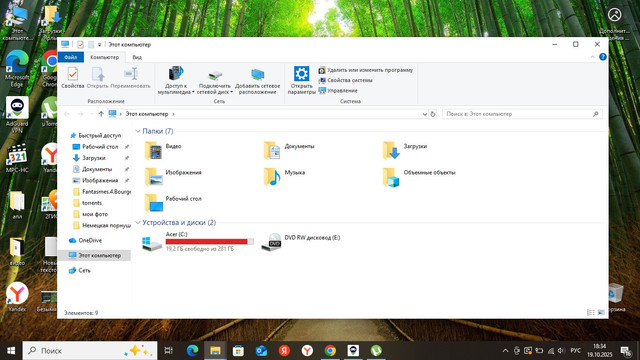The width and height of the screenshot is (640, 360).
Task: Open address bar history dropdown
Action: point(424,114)
